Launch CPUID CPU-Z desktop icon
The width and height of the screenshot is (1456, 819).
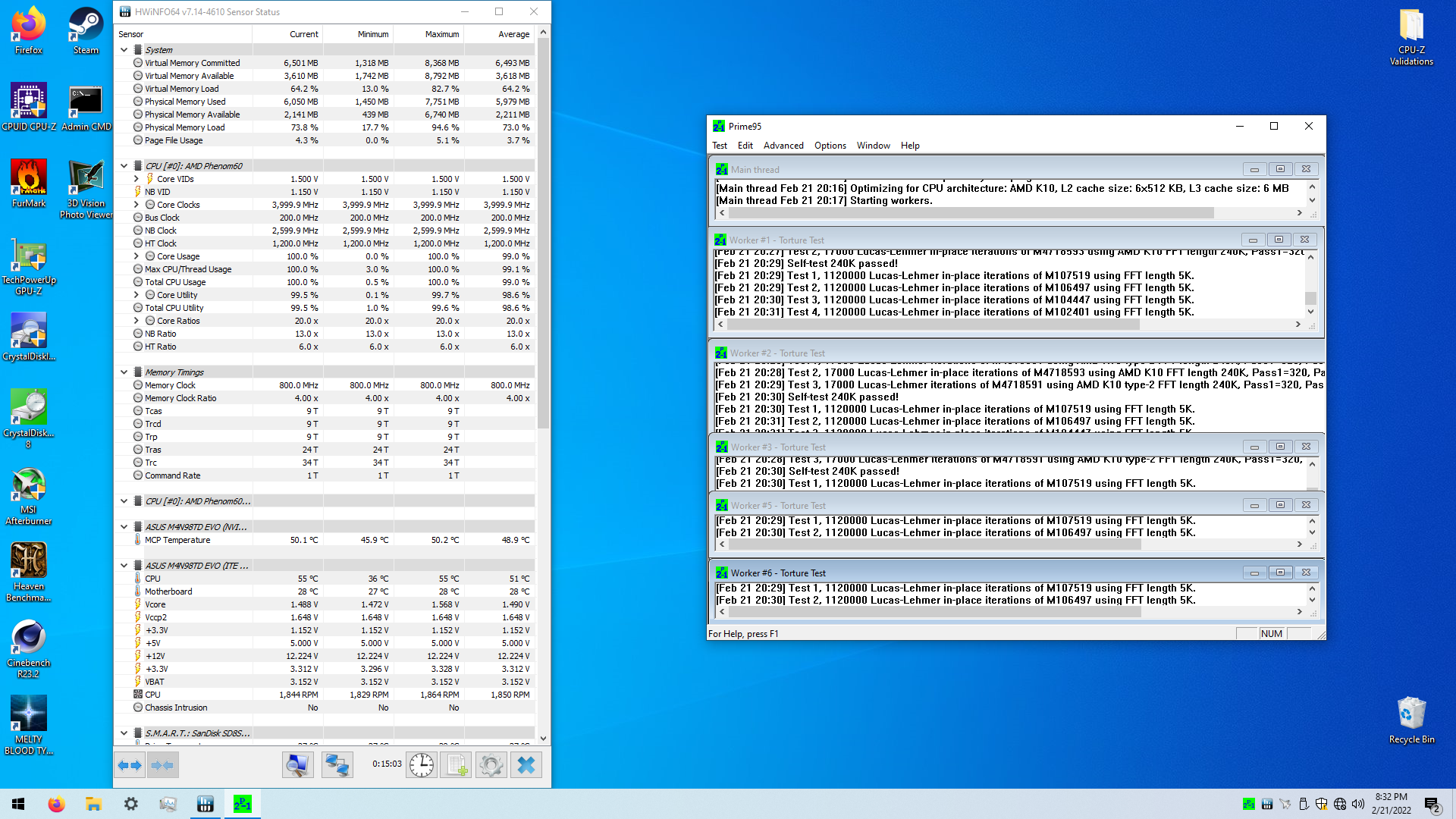point(29,107)
